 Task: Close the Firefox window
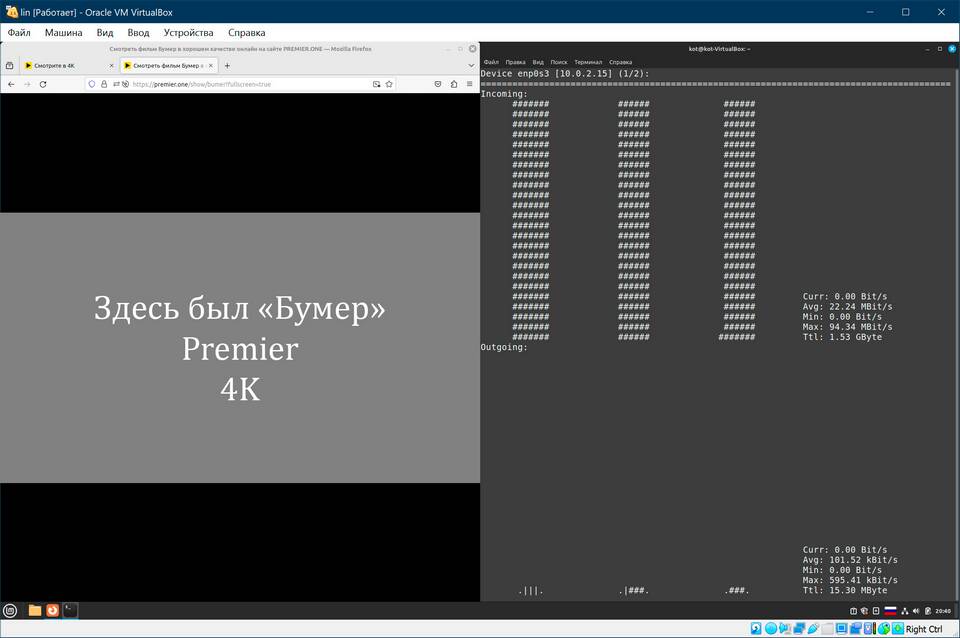473,48
